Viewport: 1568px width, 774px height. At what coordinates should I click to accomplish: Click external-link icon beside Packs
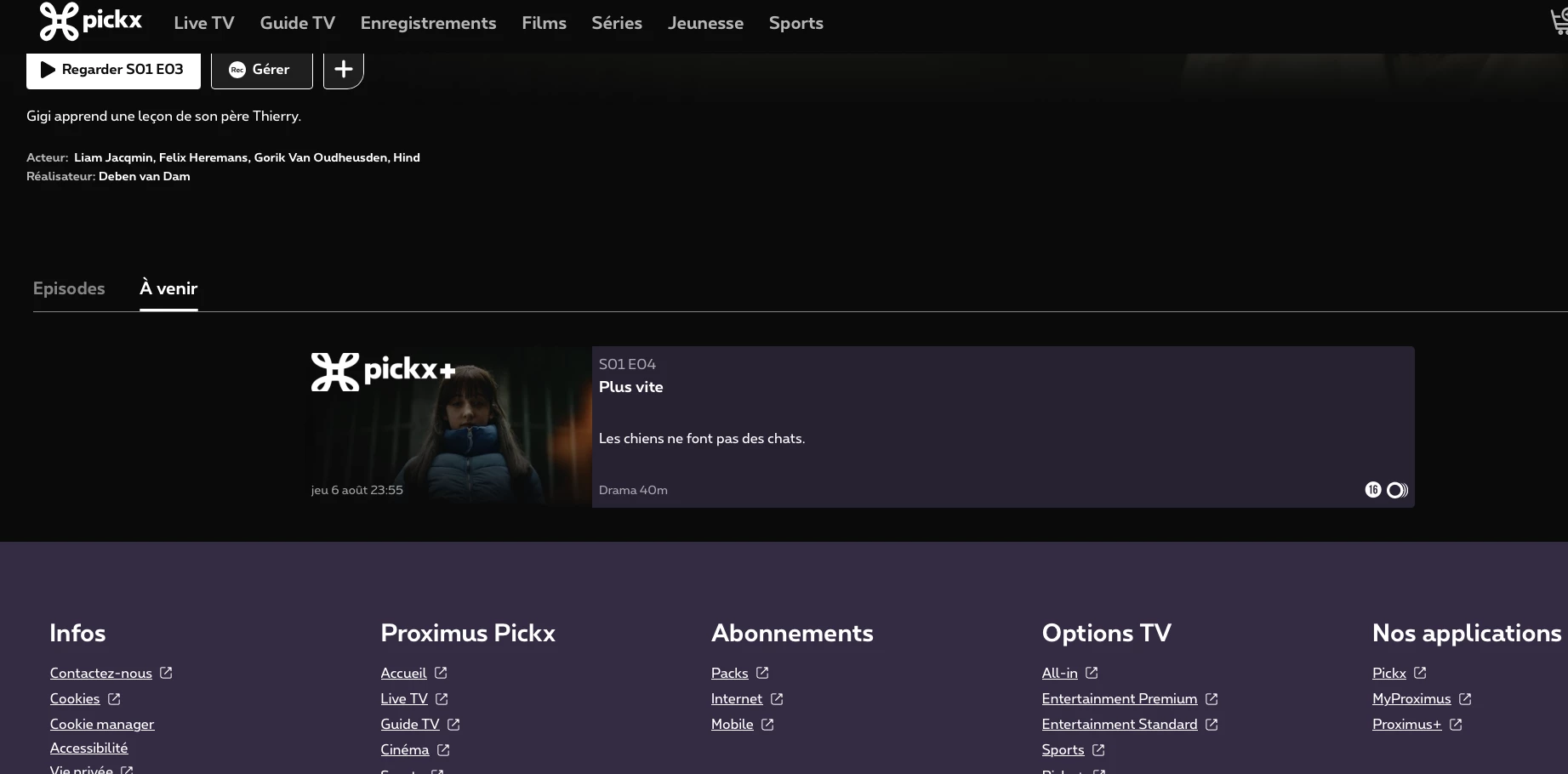tap(762, 673)
